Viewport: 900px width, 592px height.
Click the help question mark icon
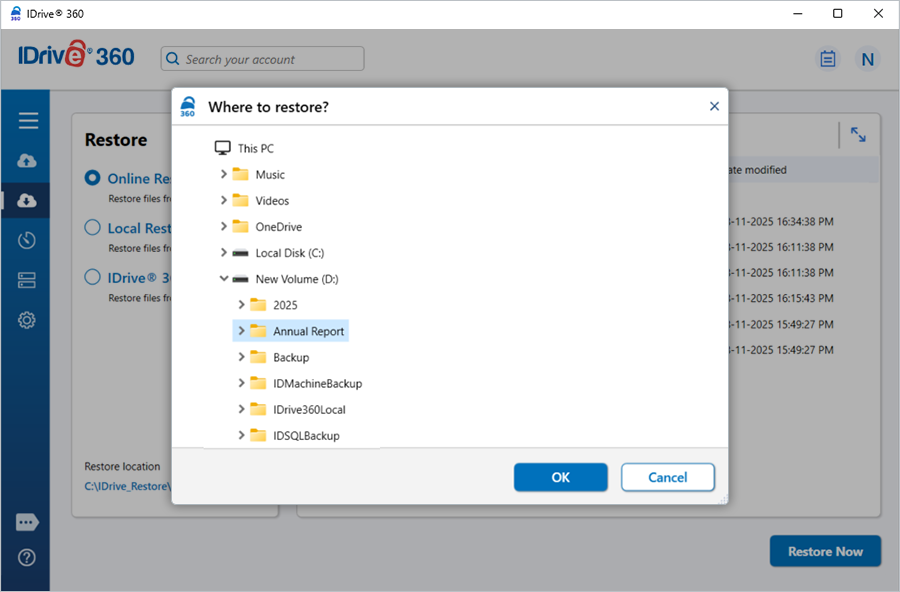(27, 558)
